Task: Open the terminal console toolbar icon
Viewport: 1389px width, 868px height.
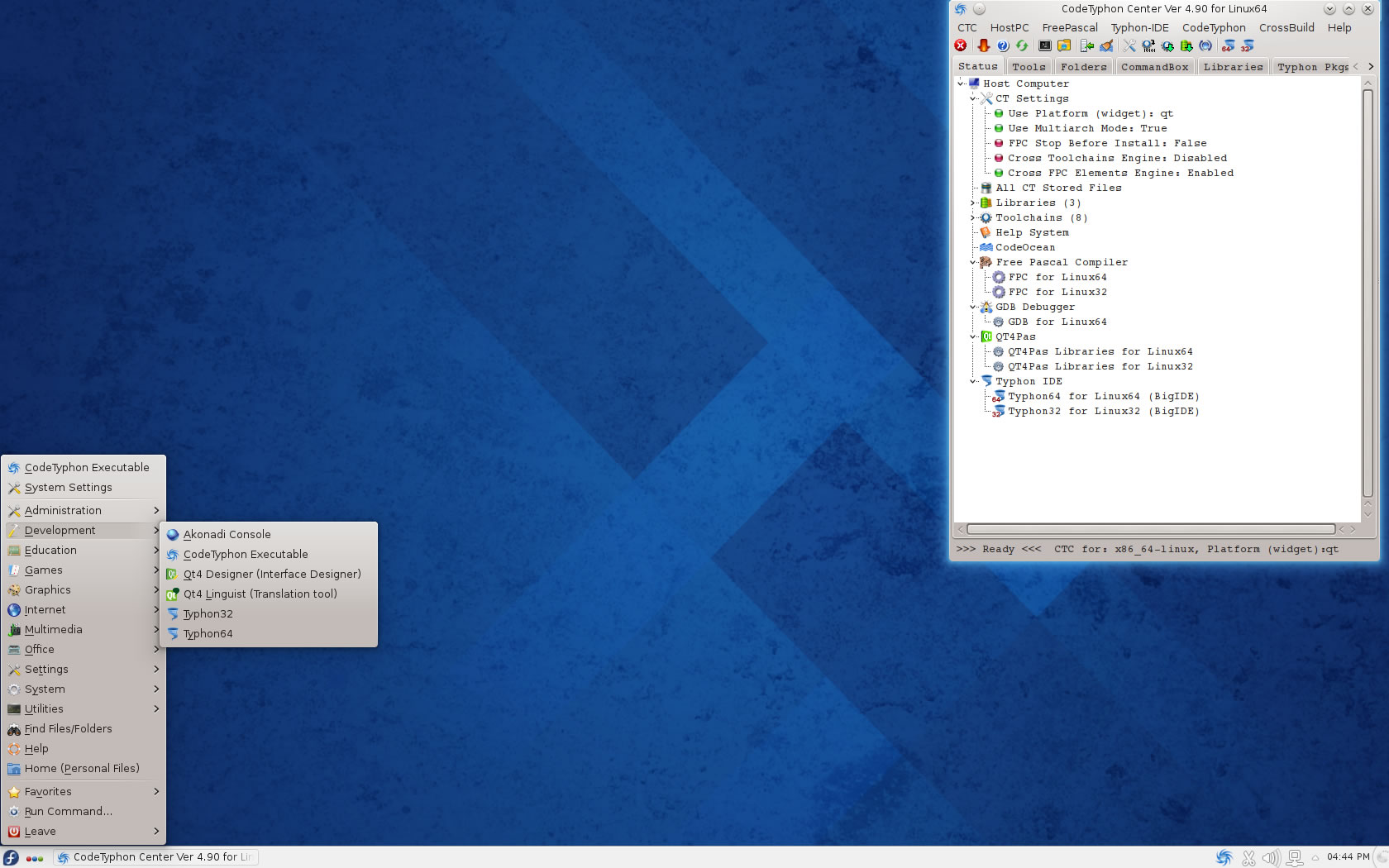Action: pyautogui.click(x=1045, y=45)
